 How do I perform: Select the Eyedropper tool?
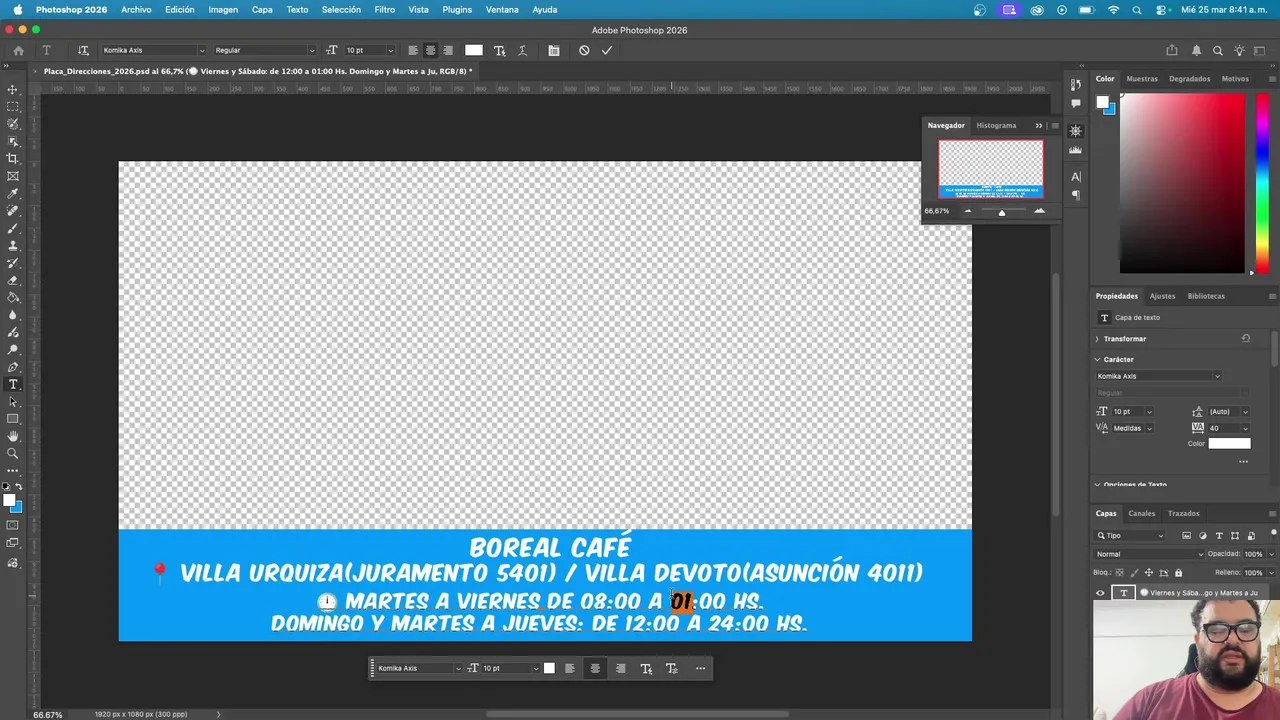(13, 193)
